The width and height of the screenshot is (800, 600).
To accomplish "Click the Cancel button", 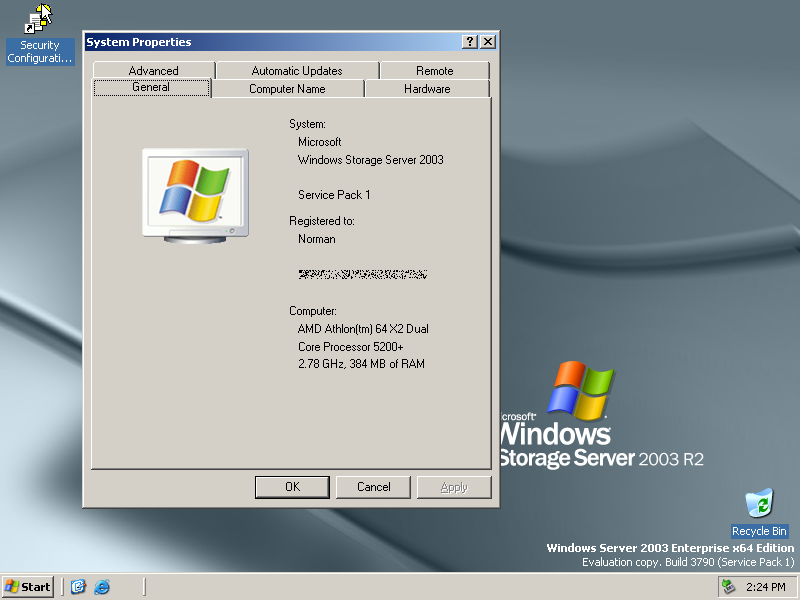I will pos(373,487).
